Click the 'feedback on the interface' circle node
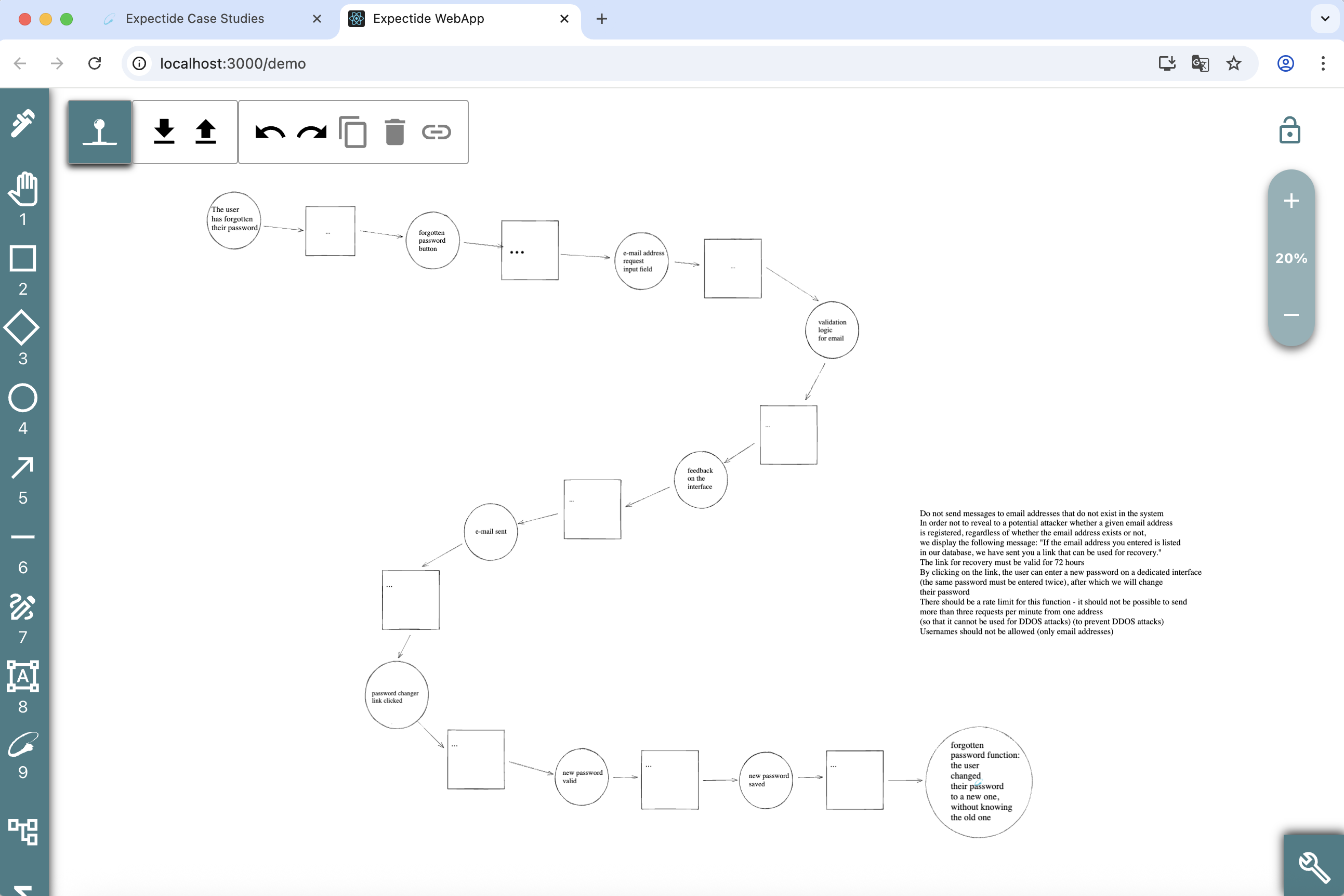Screen dimensions: 1344x896 (x=701, y=479)
